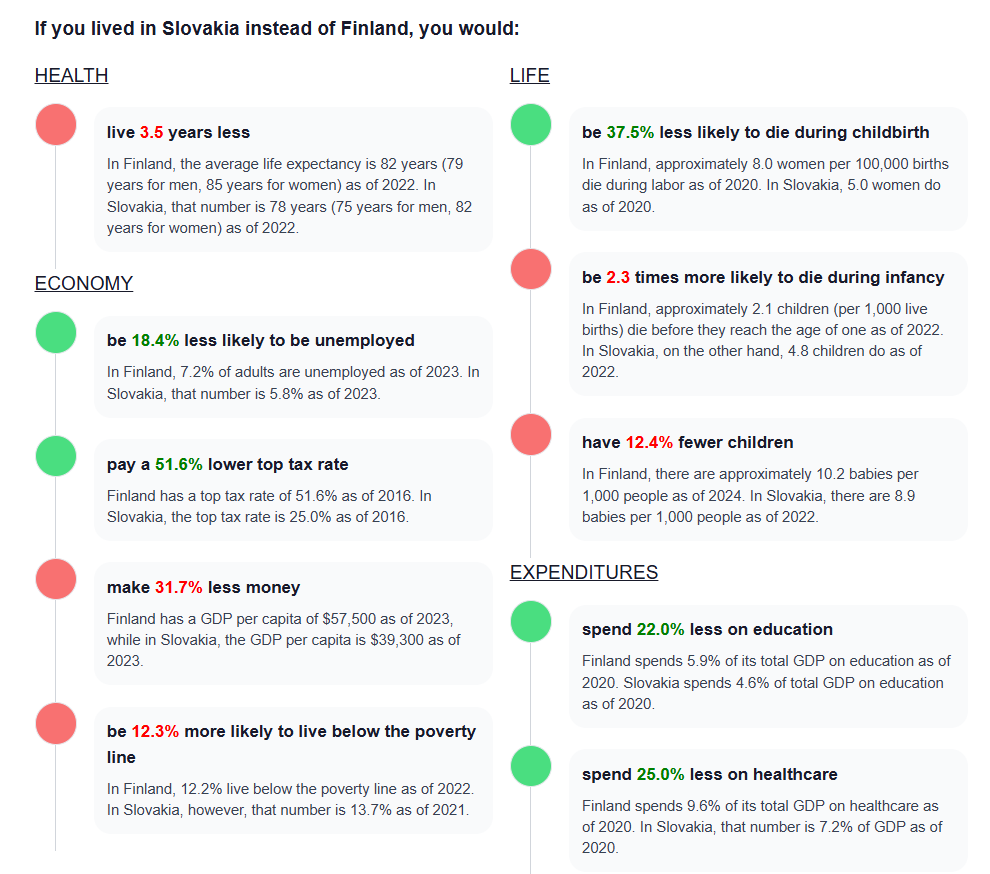Open the ECONOMY section link
The height and width of the screenshot is (874, 990).
[x=84, y=283]
